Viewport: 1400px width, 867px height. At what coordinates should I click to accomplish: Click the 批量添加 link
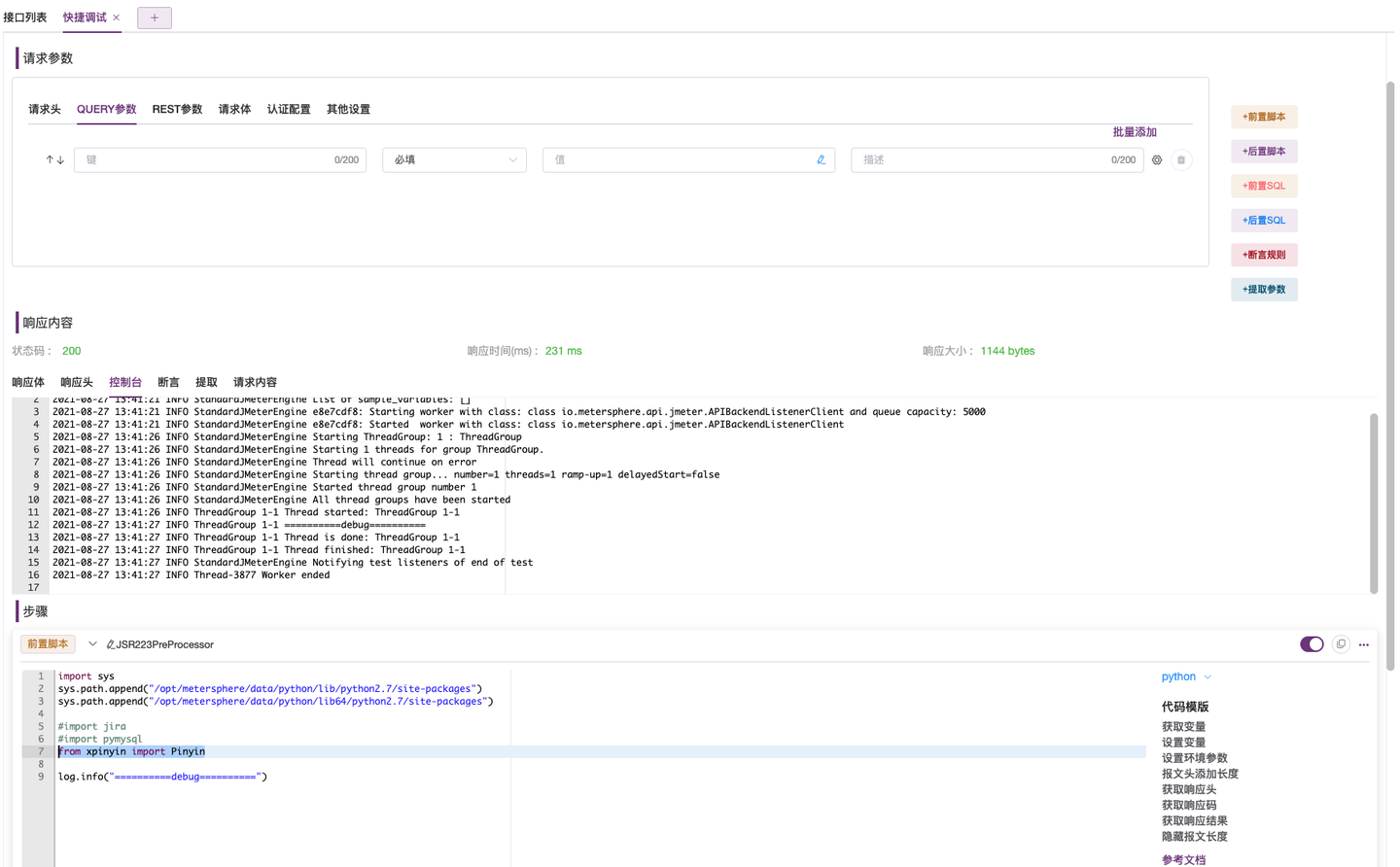tap(1134, 130)
